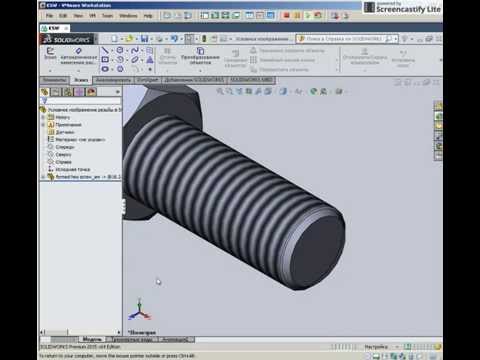
Task: Open the PropertyManager tab icon
Action: [x=56, y=92]
